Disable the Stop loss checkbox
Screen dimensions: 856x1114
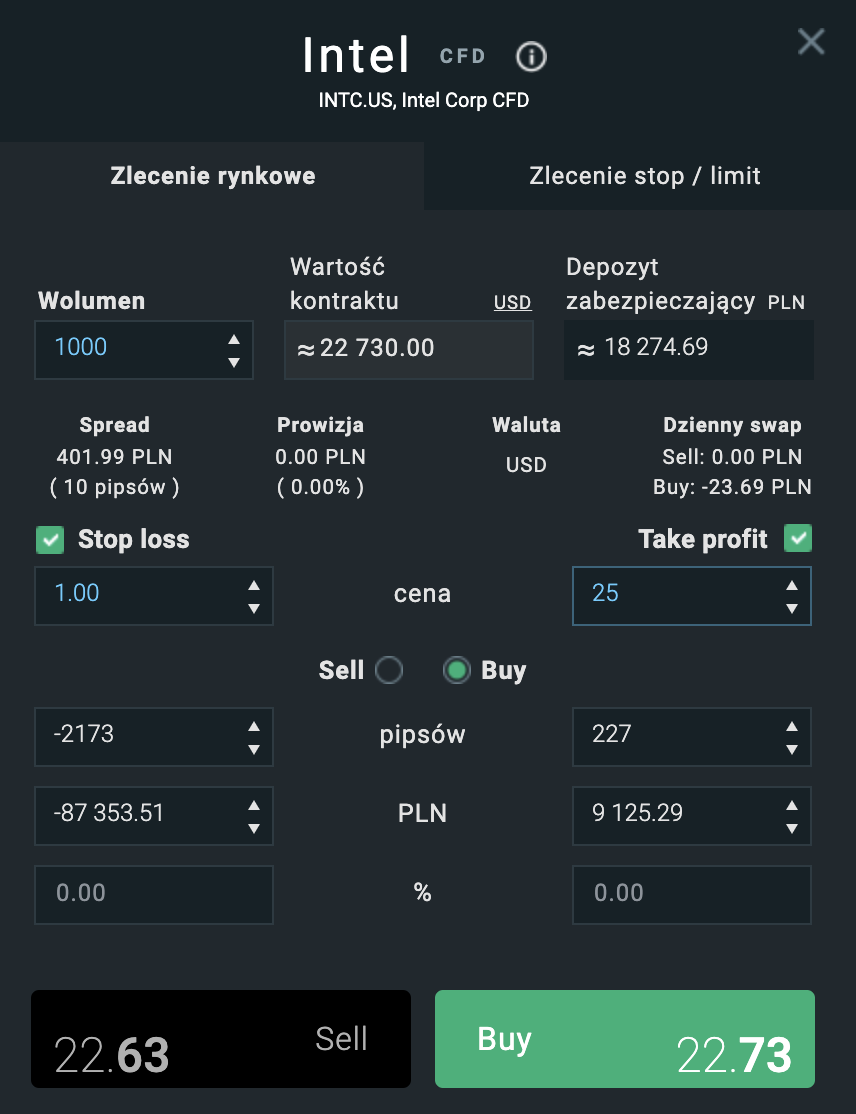pos(50,540)
